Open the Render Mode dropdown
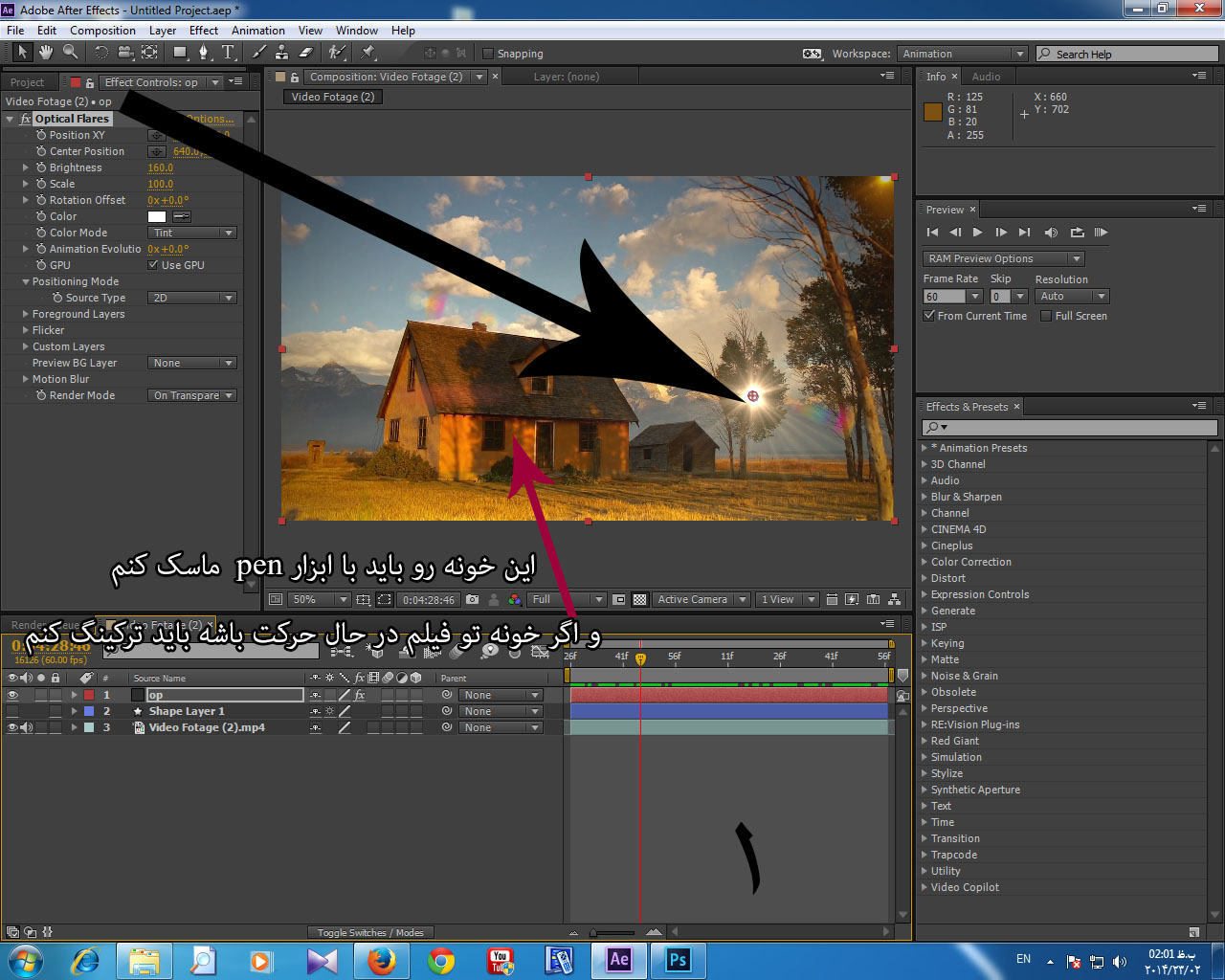 coord(193,395)
